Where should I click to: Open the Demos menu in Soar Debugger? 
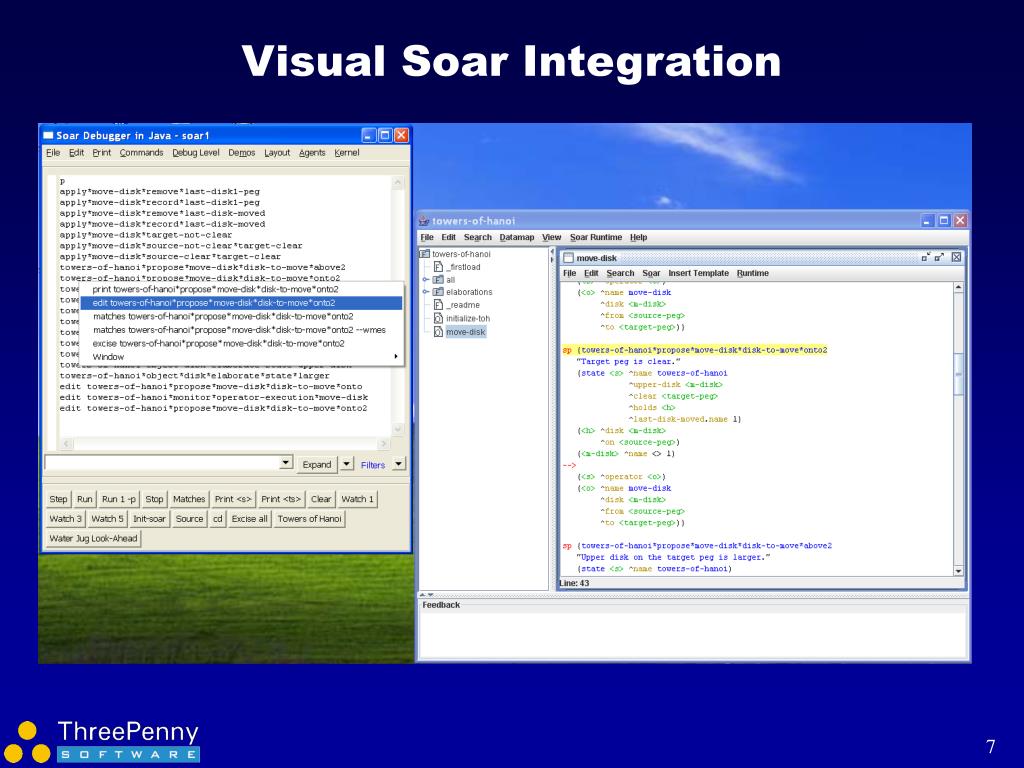(242, 153)
